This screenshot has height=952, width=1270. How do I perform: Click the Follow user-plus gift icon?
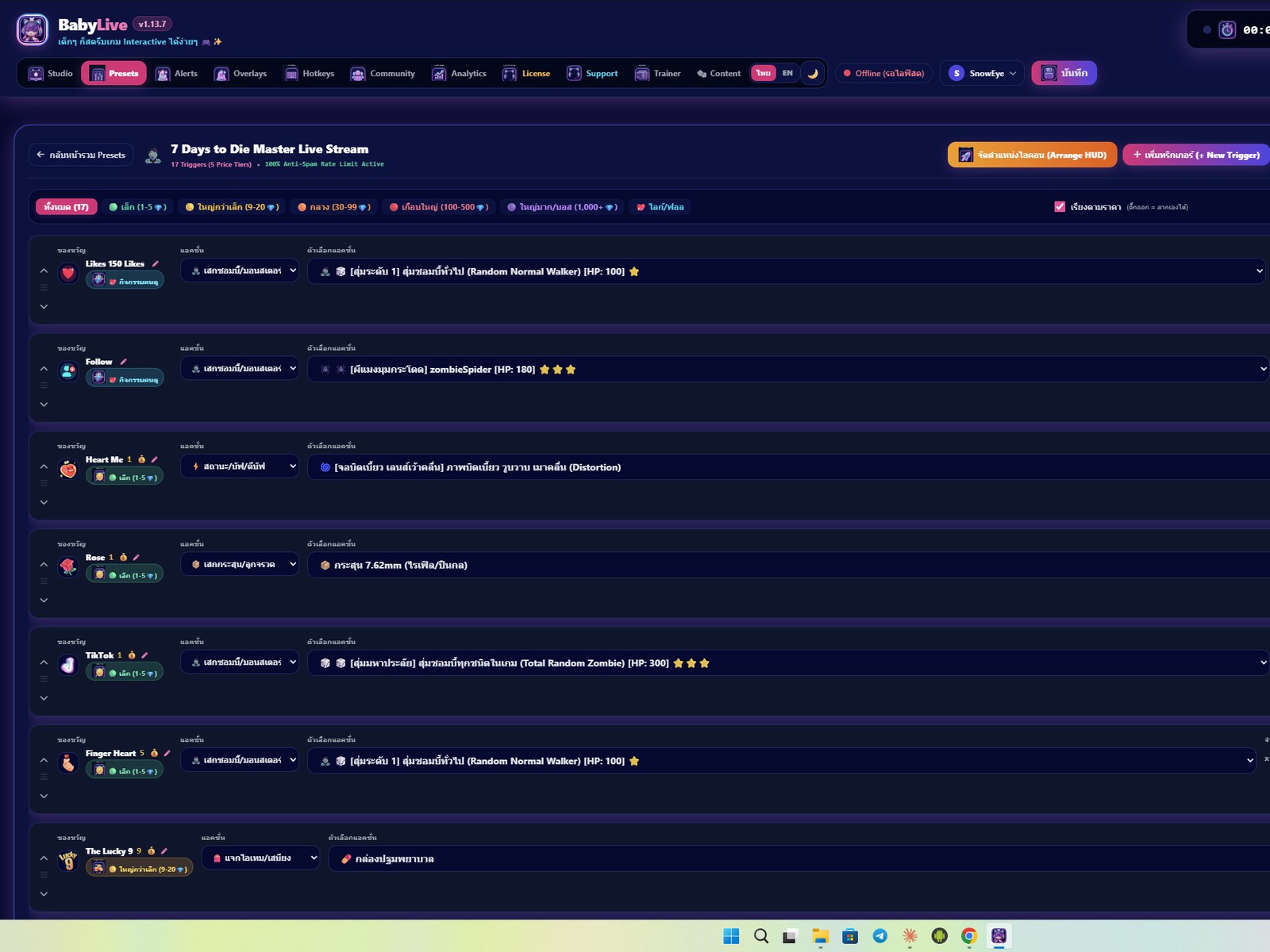click(x=68, y=371)
